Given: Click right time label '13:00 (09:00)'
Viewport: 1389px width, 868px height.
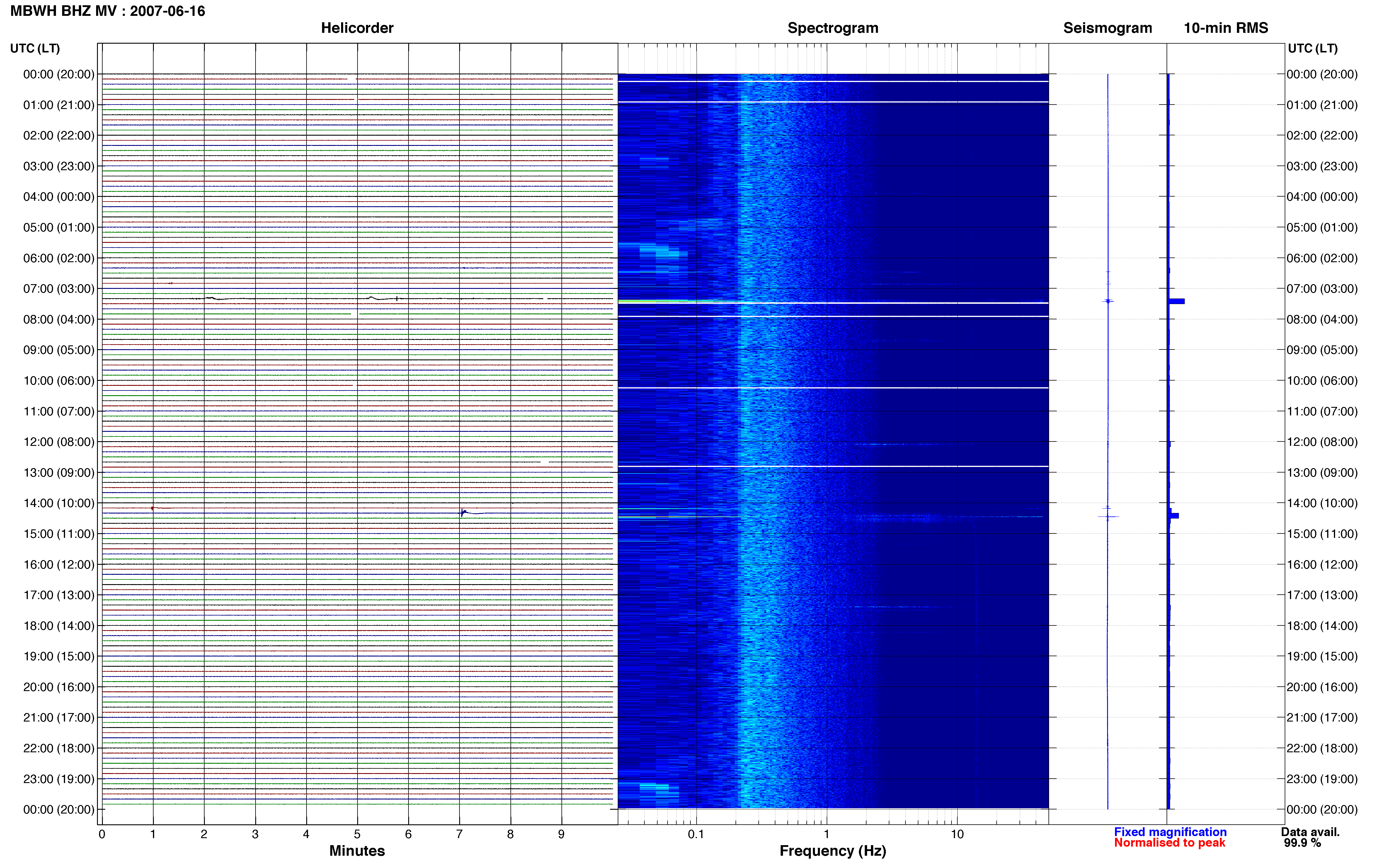Looking at the screenshot, I should click(x=1322, y=473).
